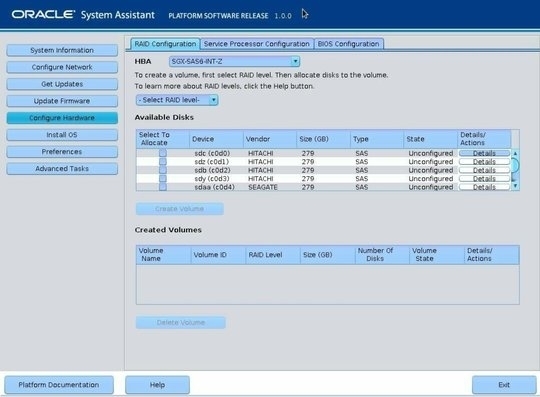540x397 pixels.
Task: Select SEAGATE vendor cell for sdaa
Action: click(x=263, y=187)
